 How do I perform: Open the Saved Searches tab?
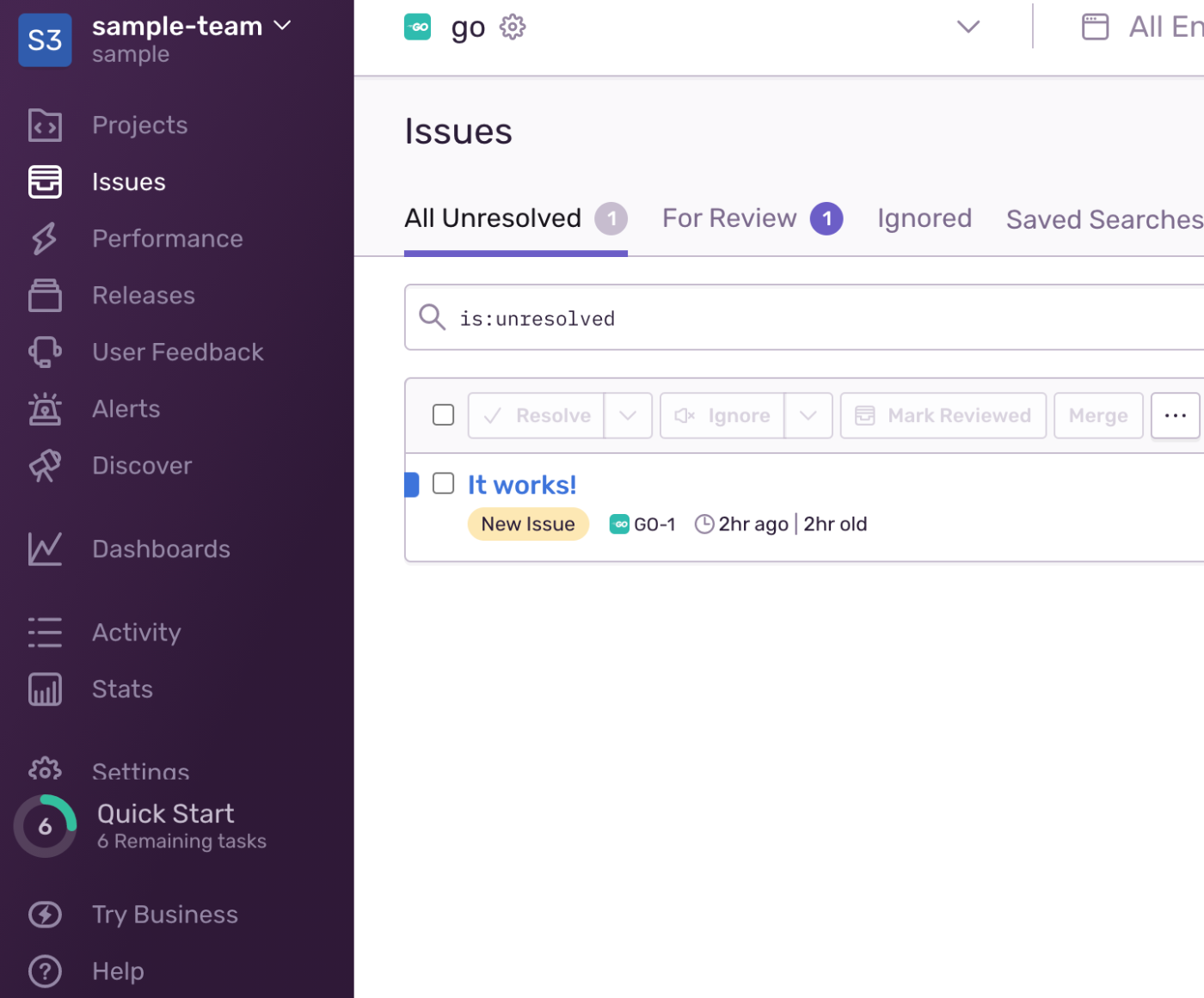[x=1104, y=219]
